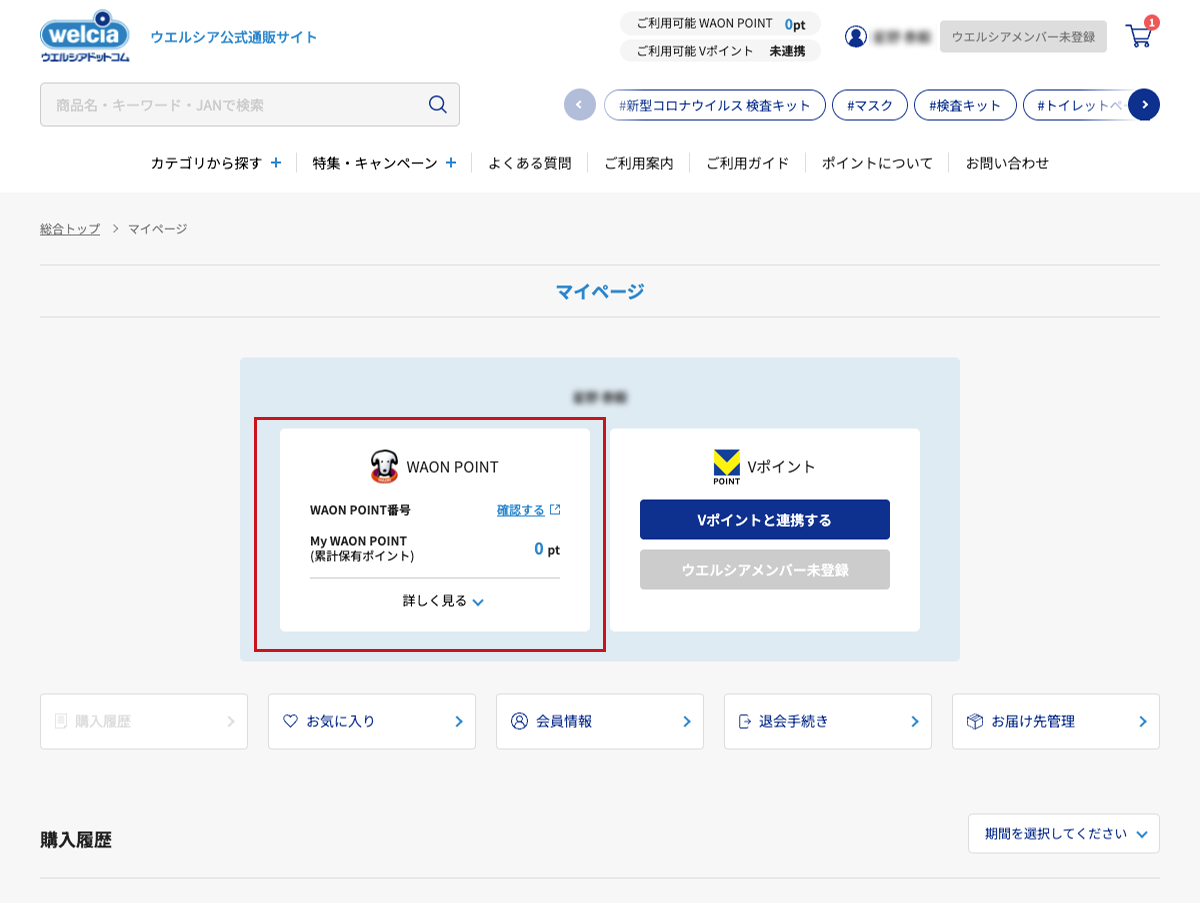Select the #新型コロナウイルス 検査キット tag
The width and height of the screenshot is (1200, 903).
[x=715, y=104]
